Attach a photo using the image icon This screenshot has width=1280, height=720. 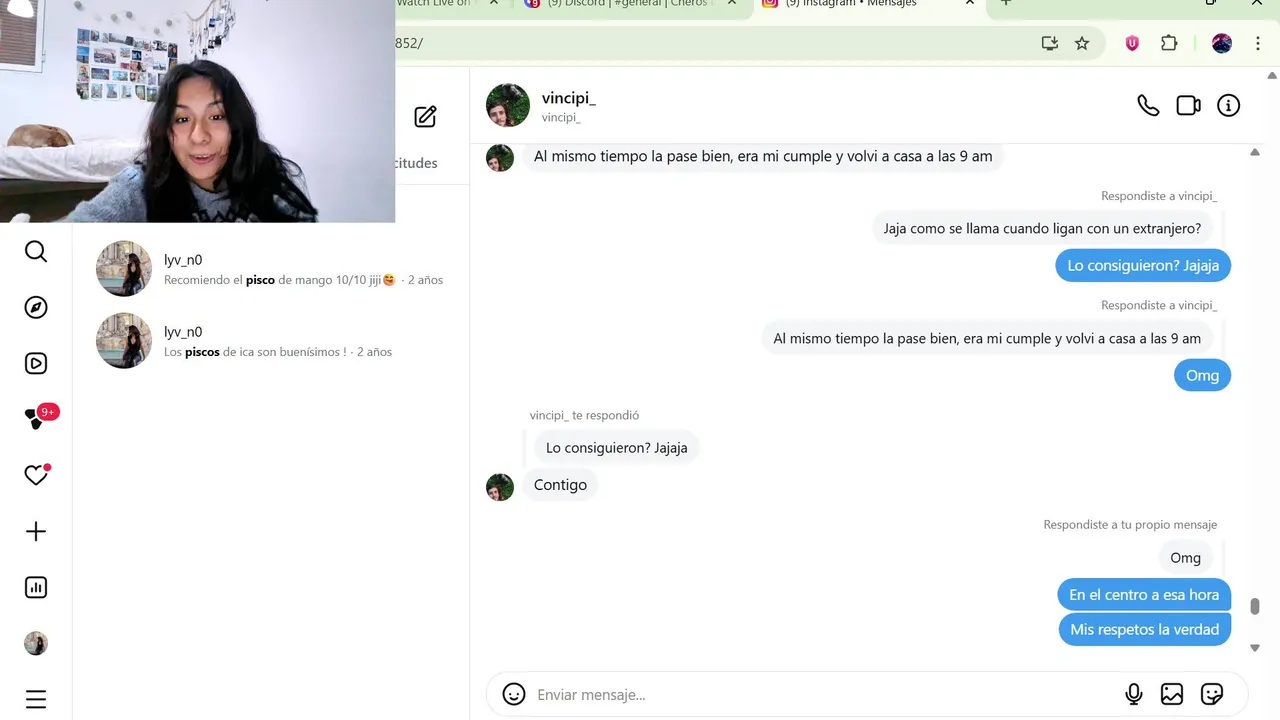click(1172, 694)
